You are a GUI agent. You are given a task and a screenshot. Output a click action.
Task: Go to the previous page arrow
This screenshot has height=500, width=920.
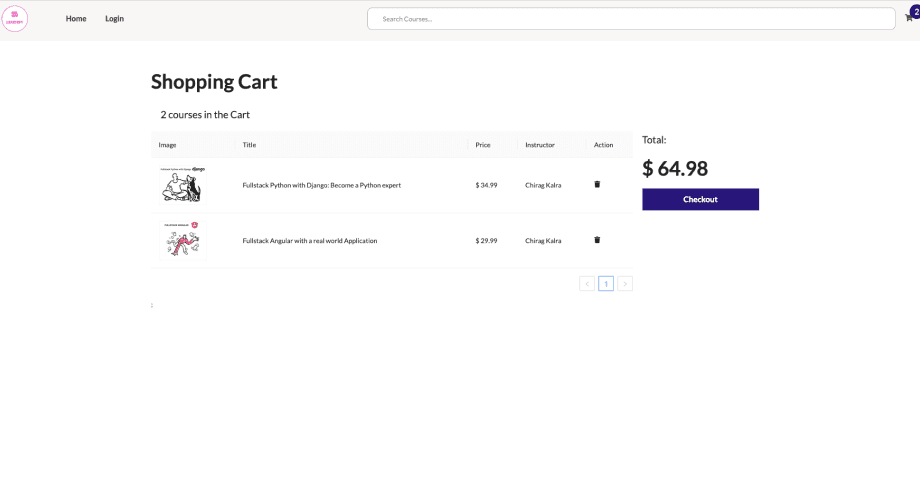coord(587,283)
